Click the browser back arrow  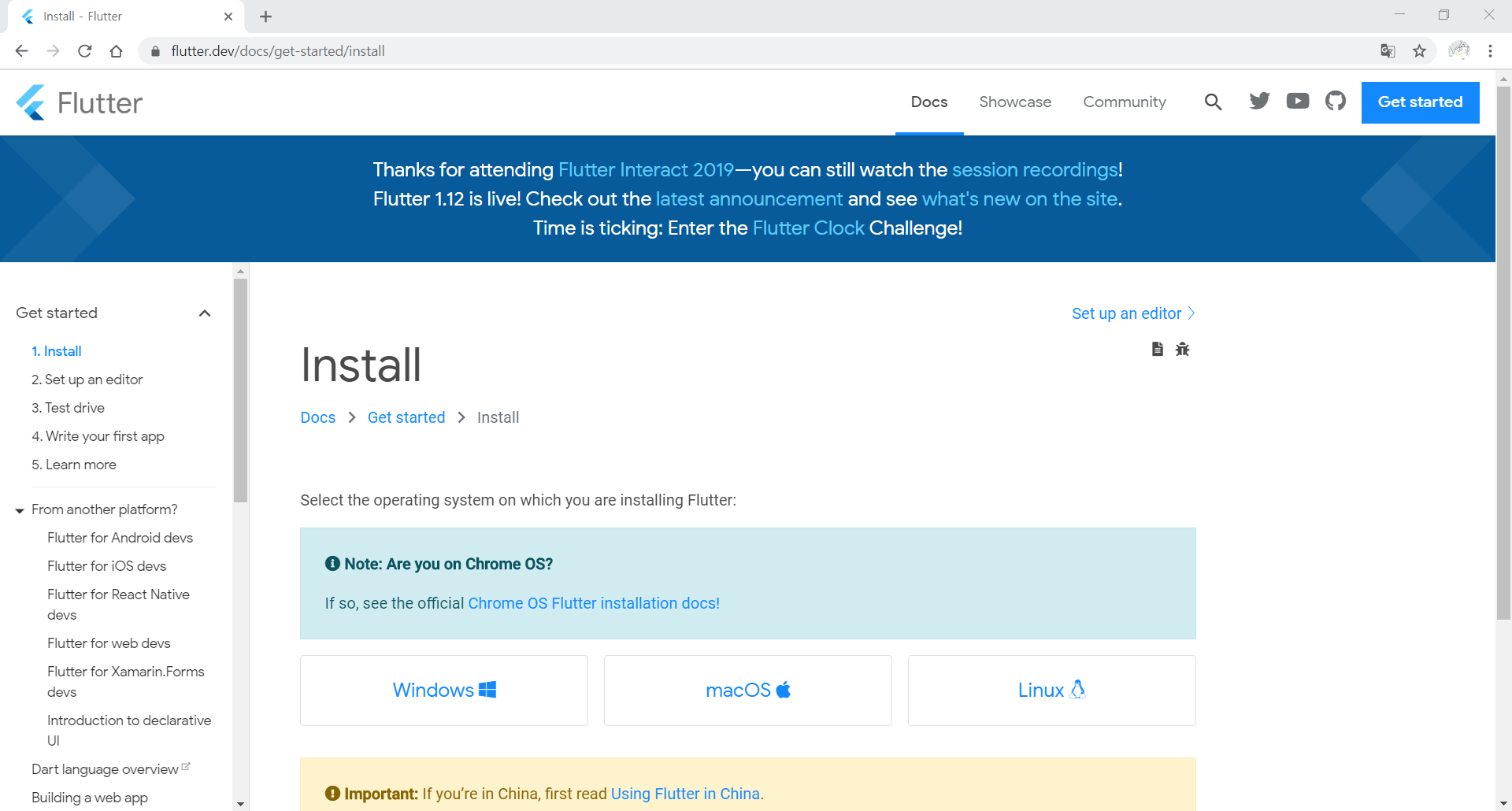click(x=21, y=51)
